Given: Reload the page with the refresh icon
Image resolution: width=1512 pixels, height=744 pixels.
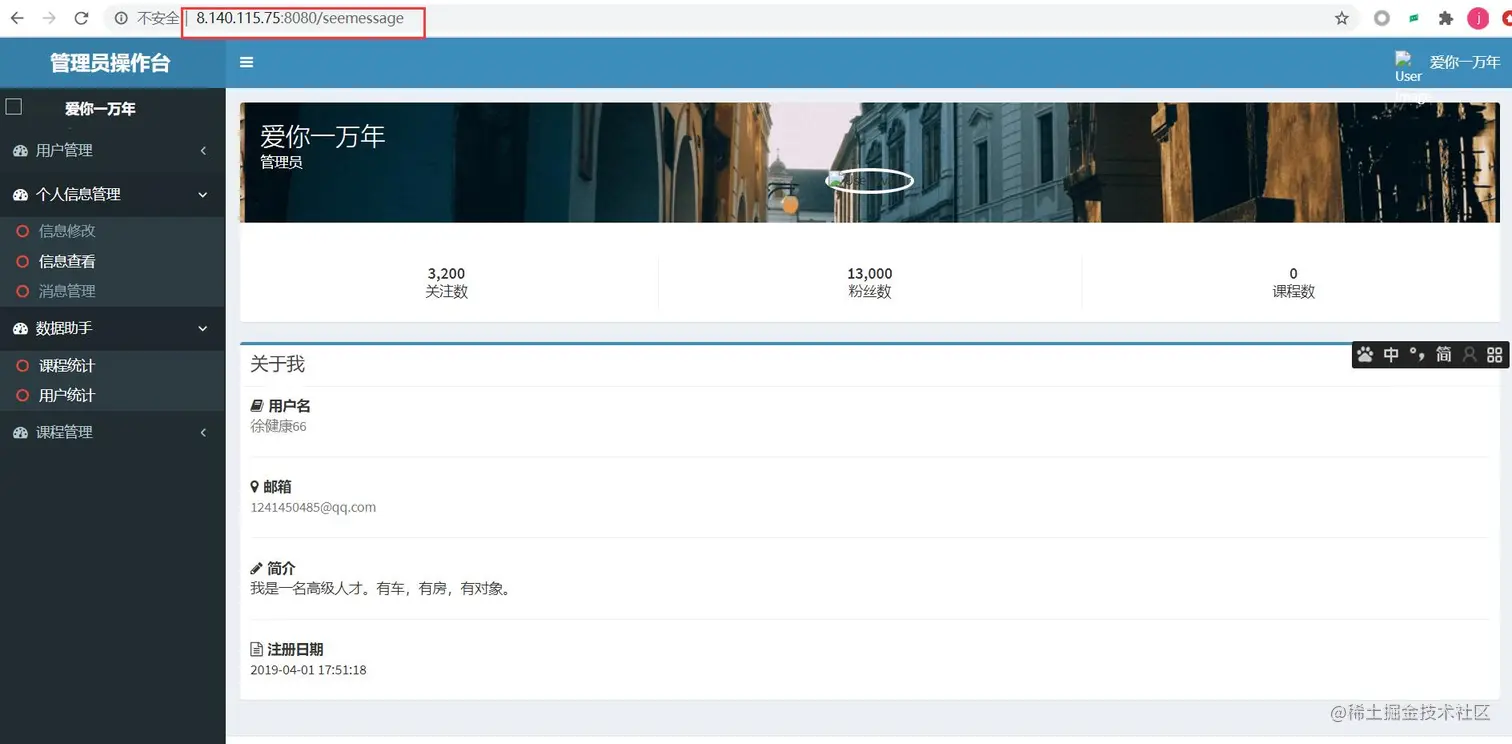Looking at the screenshot, I should [x=82, y=18].
